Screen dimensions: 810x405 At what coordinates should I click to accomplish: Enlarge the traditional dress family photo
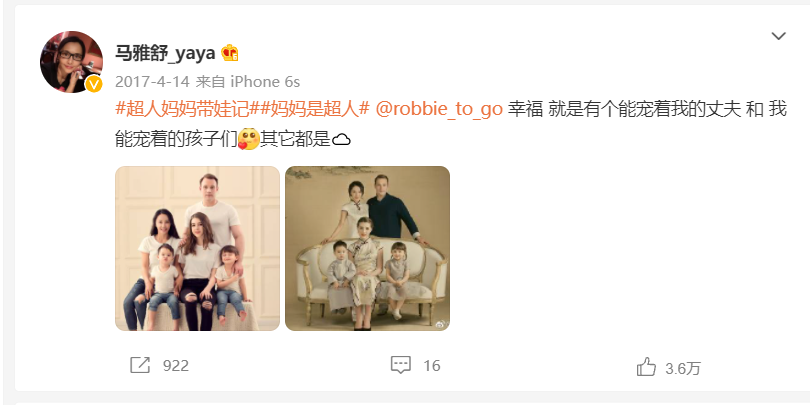[367, 248]
